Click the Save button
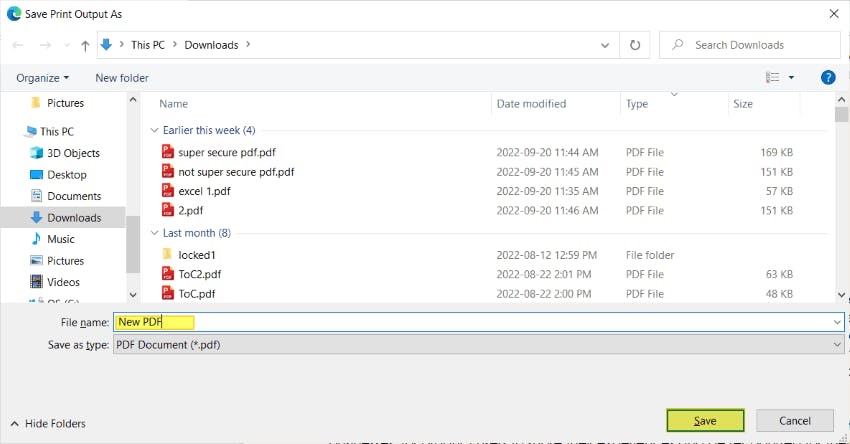 [x=705, y=421]
